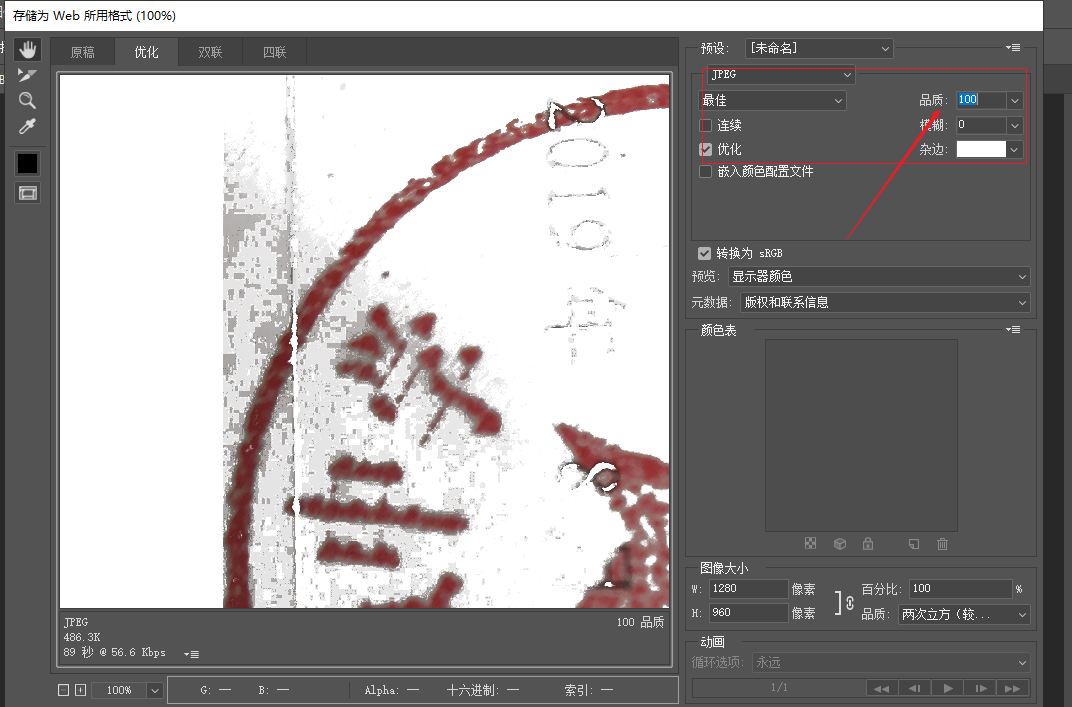Select the Eyedropper tool
The width and height of the screenshot is (1072, 707).
(x=27, y=126)
